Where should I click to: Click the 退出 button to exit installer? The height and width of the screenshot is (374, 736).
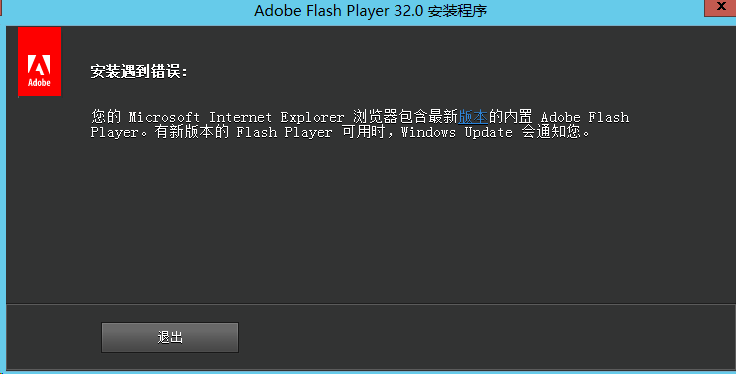(170, 337)
